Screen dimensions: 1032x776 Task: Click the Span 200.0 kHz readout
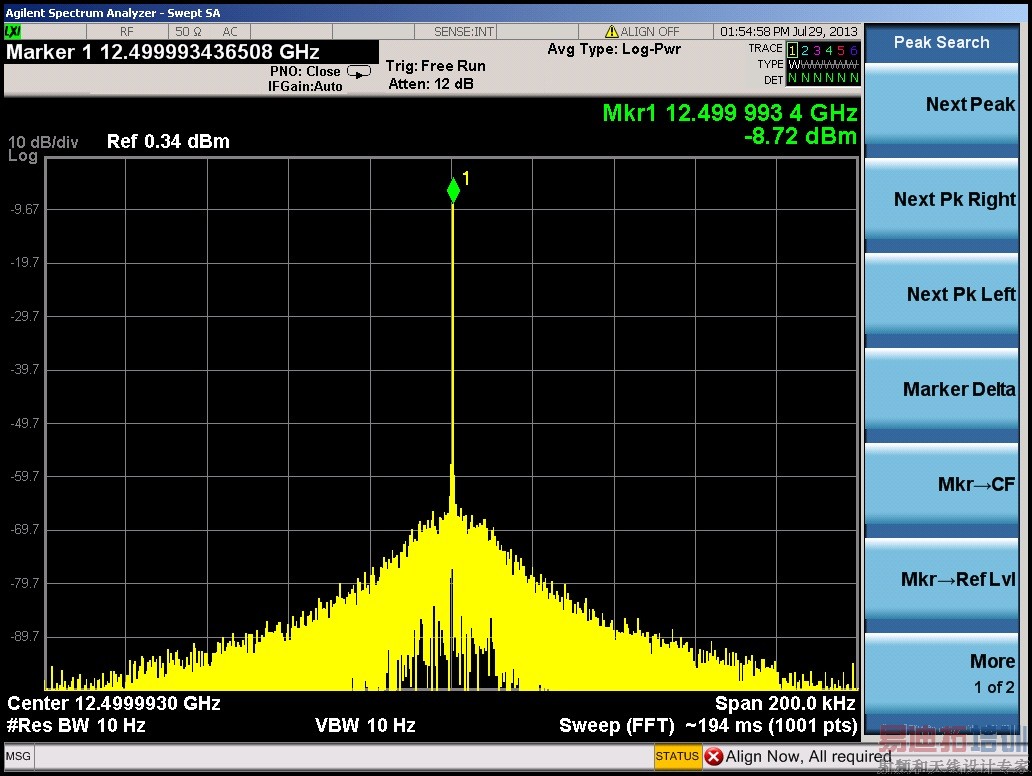784,703
